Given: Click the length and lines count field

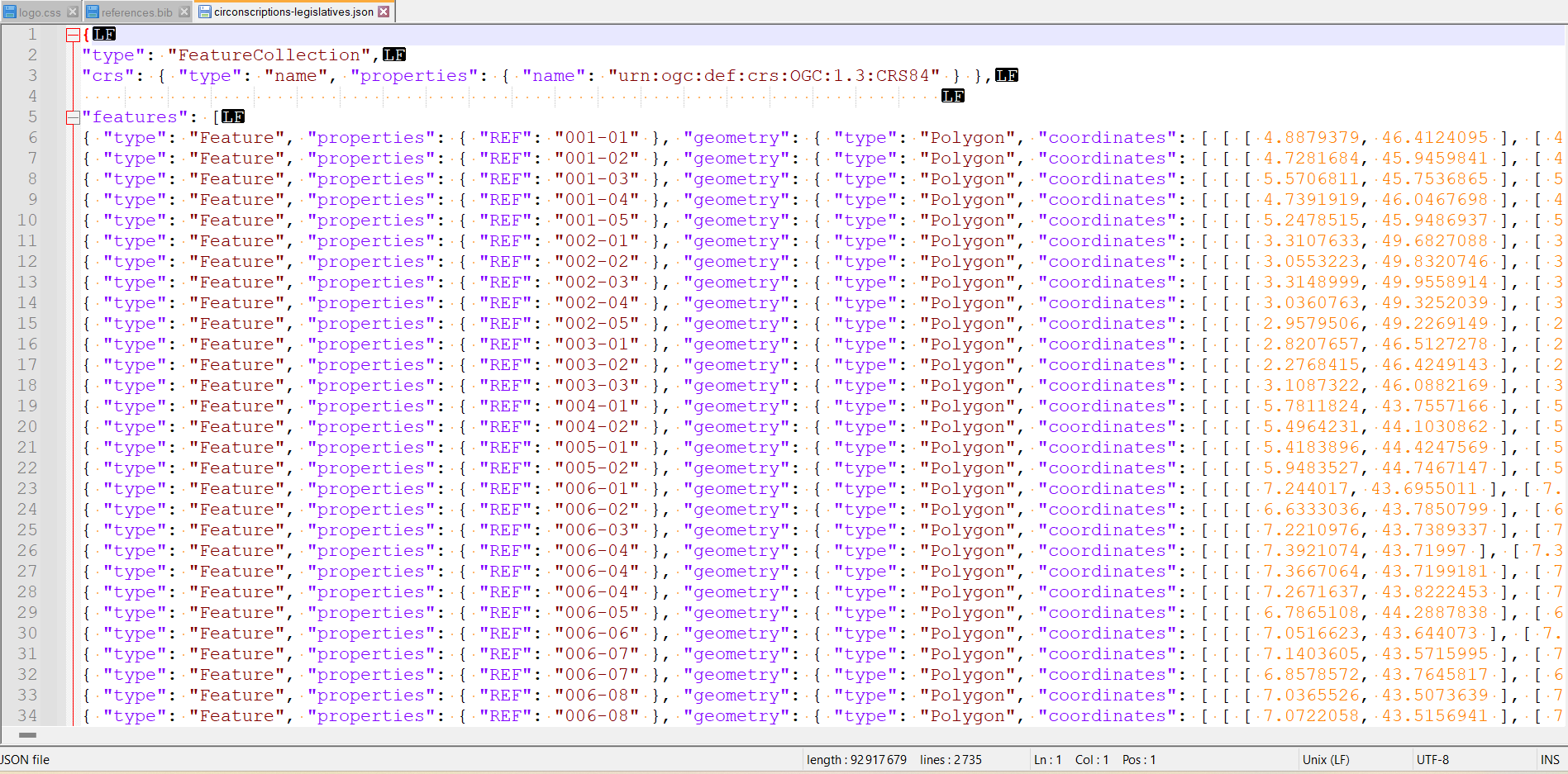Looking at the screenshot, I should [x=894, y=760].
